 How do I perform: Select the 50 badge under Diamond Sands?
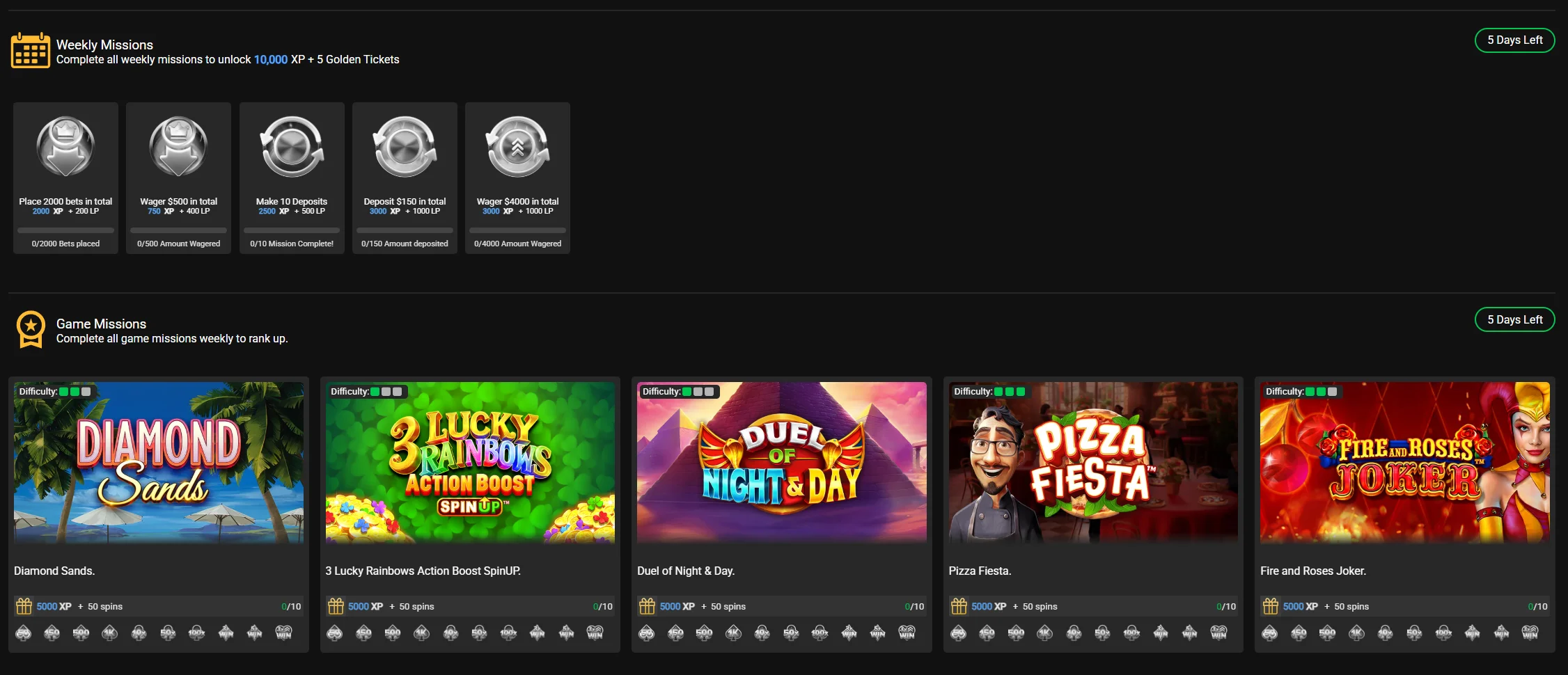tap(24, 633)
